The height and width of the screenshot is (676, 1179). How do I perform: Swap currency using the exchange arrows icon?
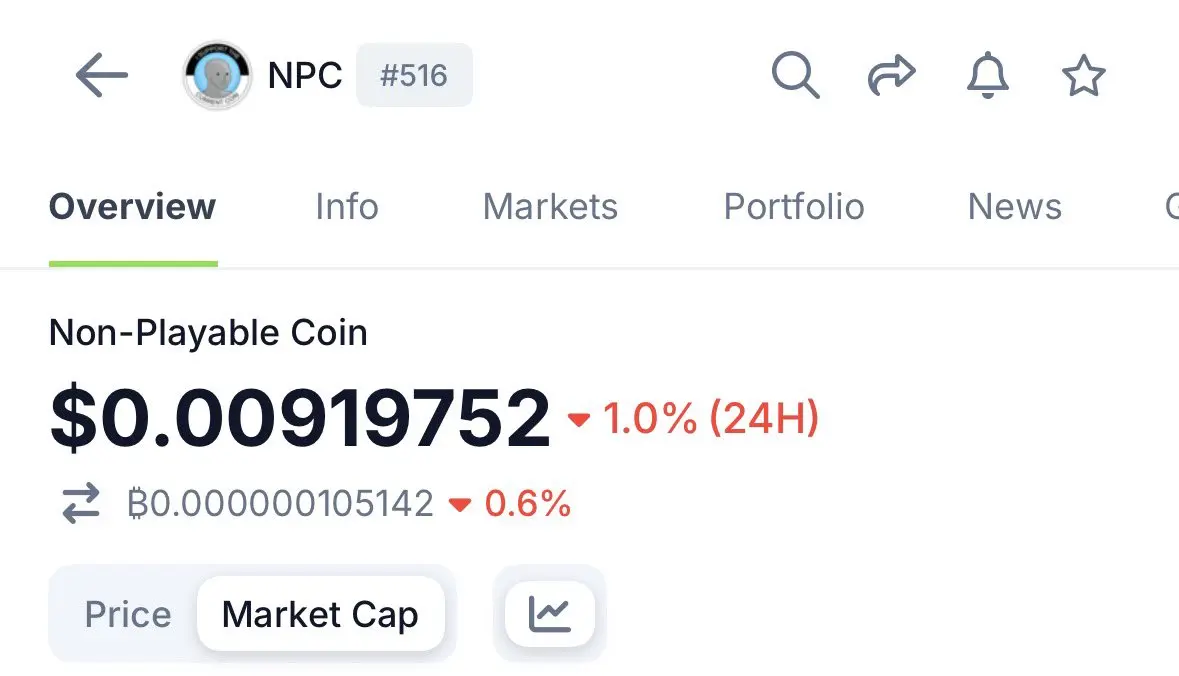pyautogui.click(x=81, y=503)
